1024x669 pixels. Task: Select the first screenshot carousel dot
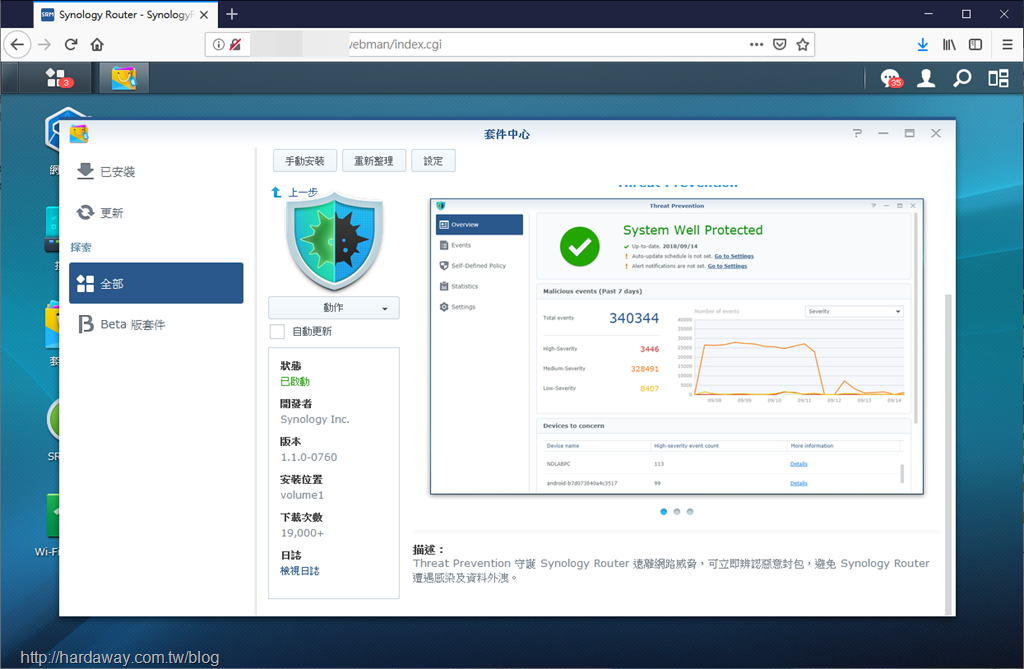click(664, 512)
